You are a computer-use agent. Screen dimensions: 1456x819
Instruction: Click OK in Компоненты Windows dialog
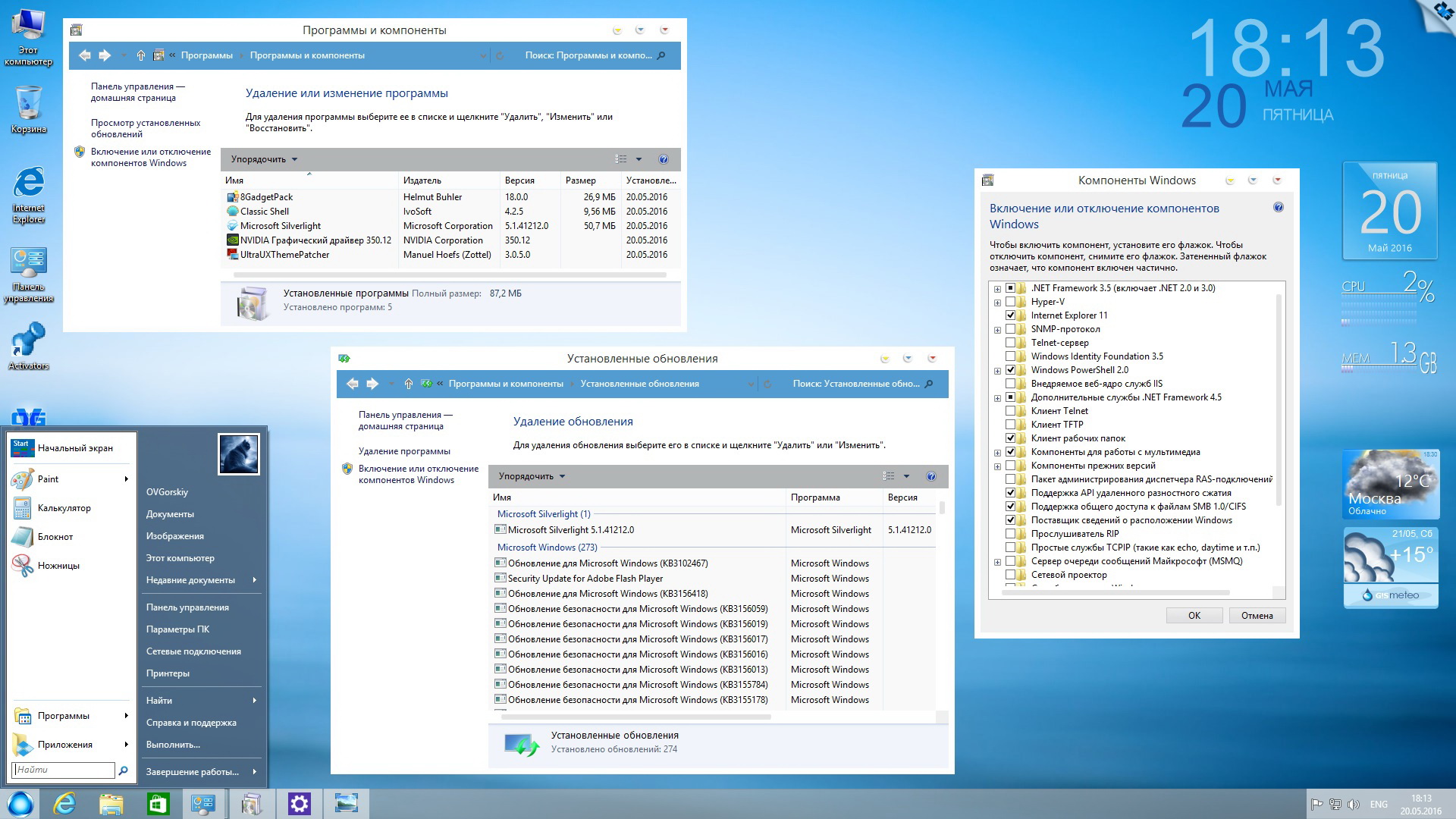click(1194, 616)
